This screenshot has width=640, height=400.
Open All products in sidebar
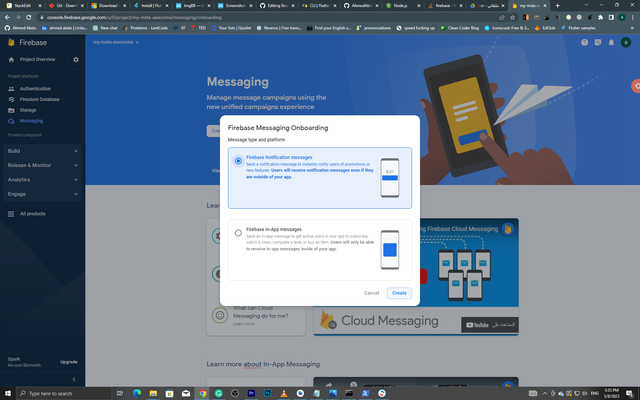[x=33, y=214]
